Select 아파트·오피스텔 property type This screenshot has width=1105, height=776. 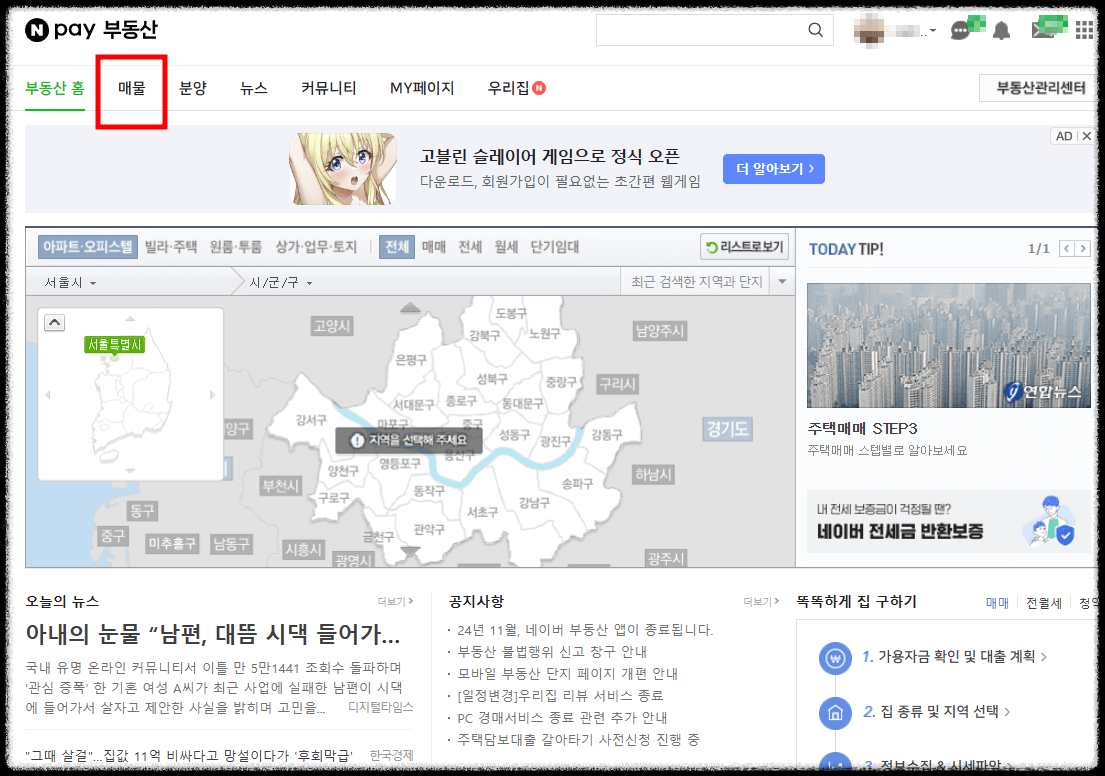pos(87,247)
